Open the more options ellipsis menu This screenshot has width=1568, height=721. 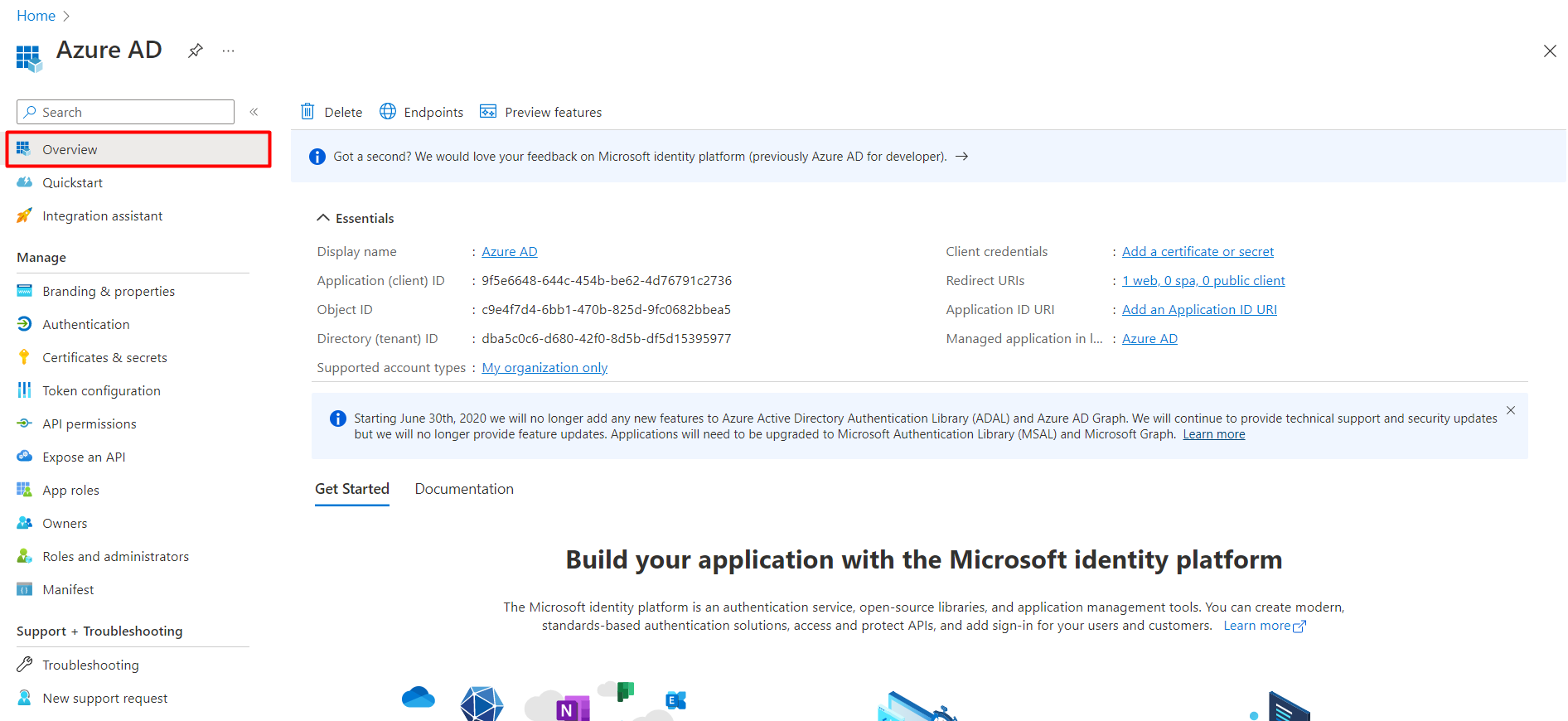pyautogui.click(x=228, y=51)
